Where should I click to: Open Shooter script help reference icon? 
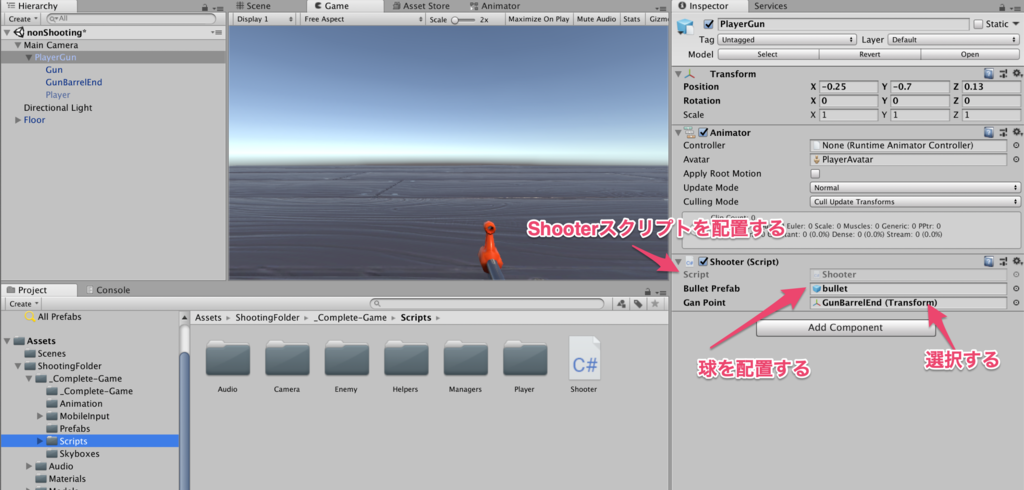pos(989,261)
